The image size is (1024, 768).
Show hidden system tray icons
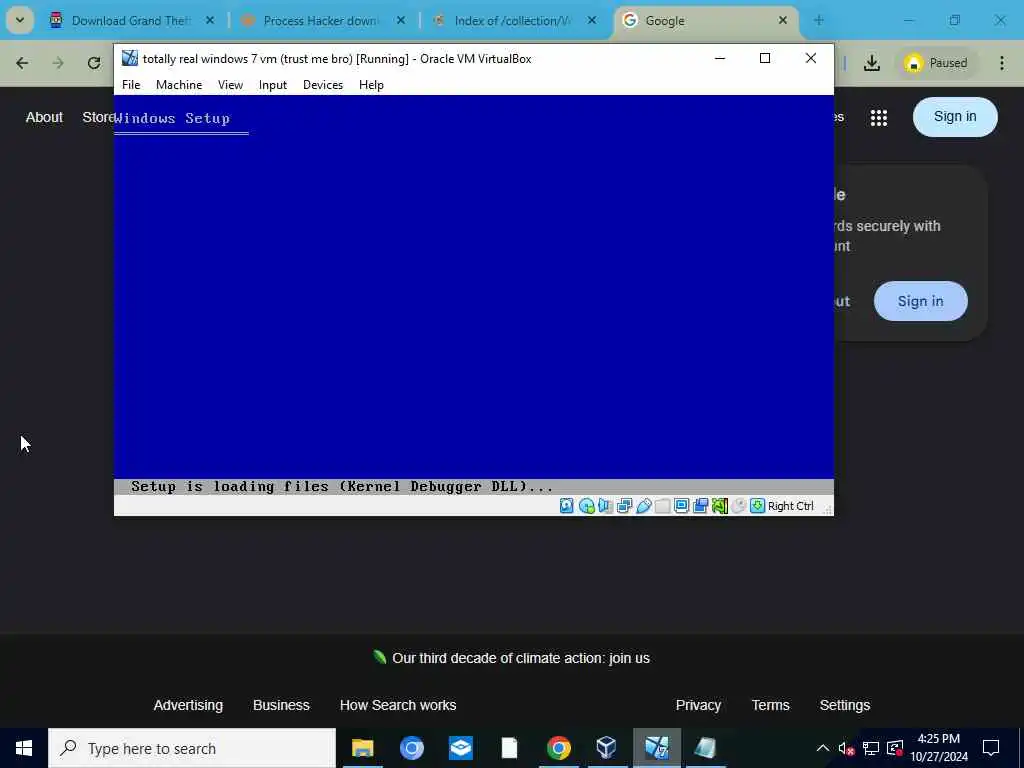pyautogui.click(x=823, y=748)
